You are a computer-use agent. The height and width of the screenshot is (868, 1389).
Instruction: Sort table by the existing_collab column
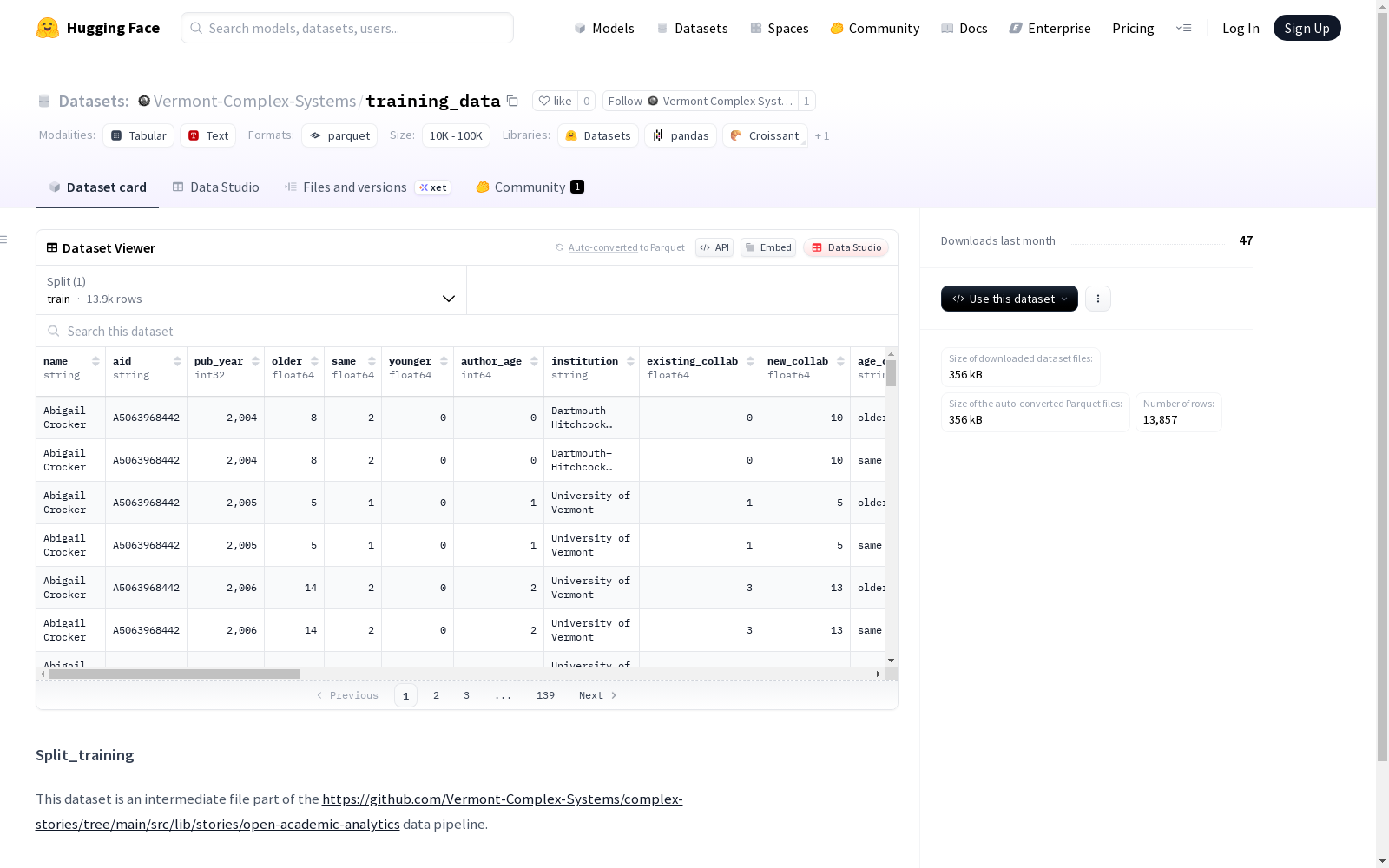click(750, 361)
